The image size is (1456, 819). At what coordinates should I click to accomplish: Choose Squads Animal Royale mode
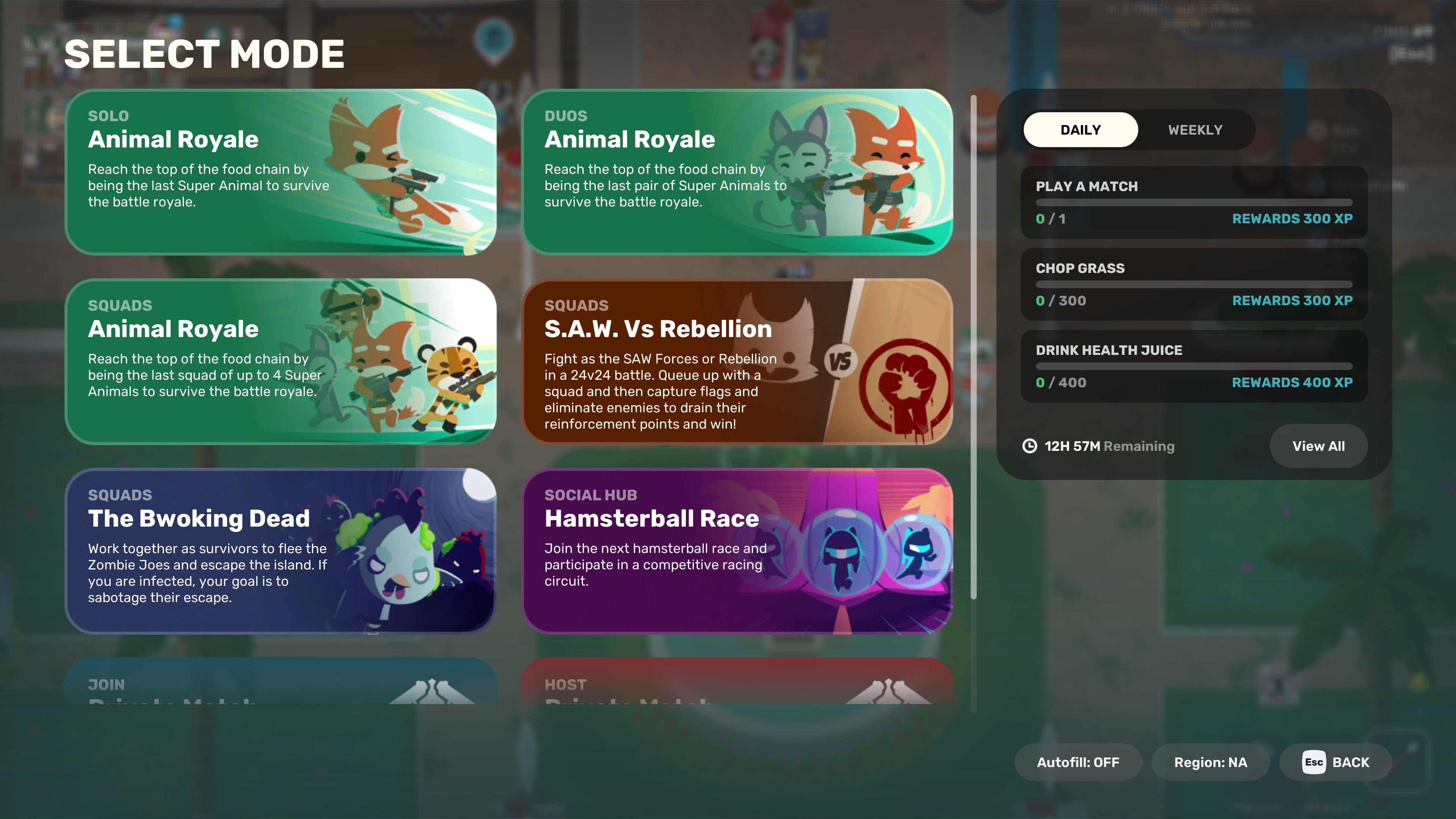pyautogui.click(x=280, y=361)
